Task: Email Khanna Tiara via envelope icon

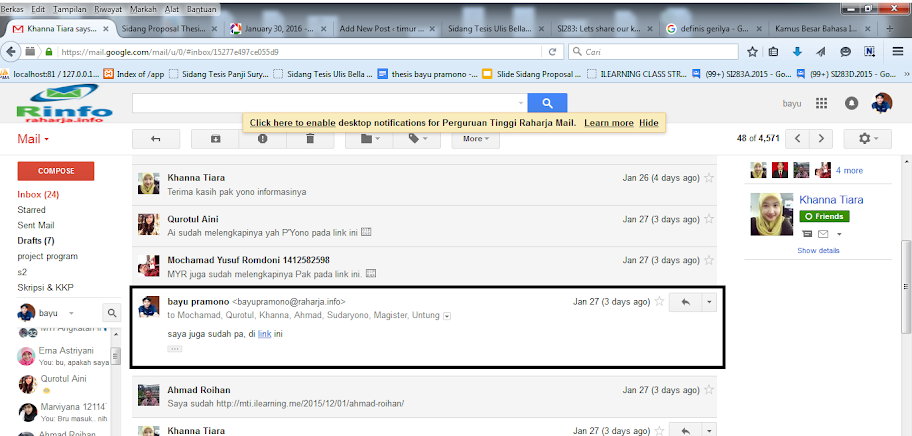Action: tap(823, 234)
